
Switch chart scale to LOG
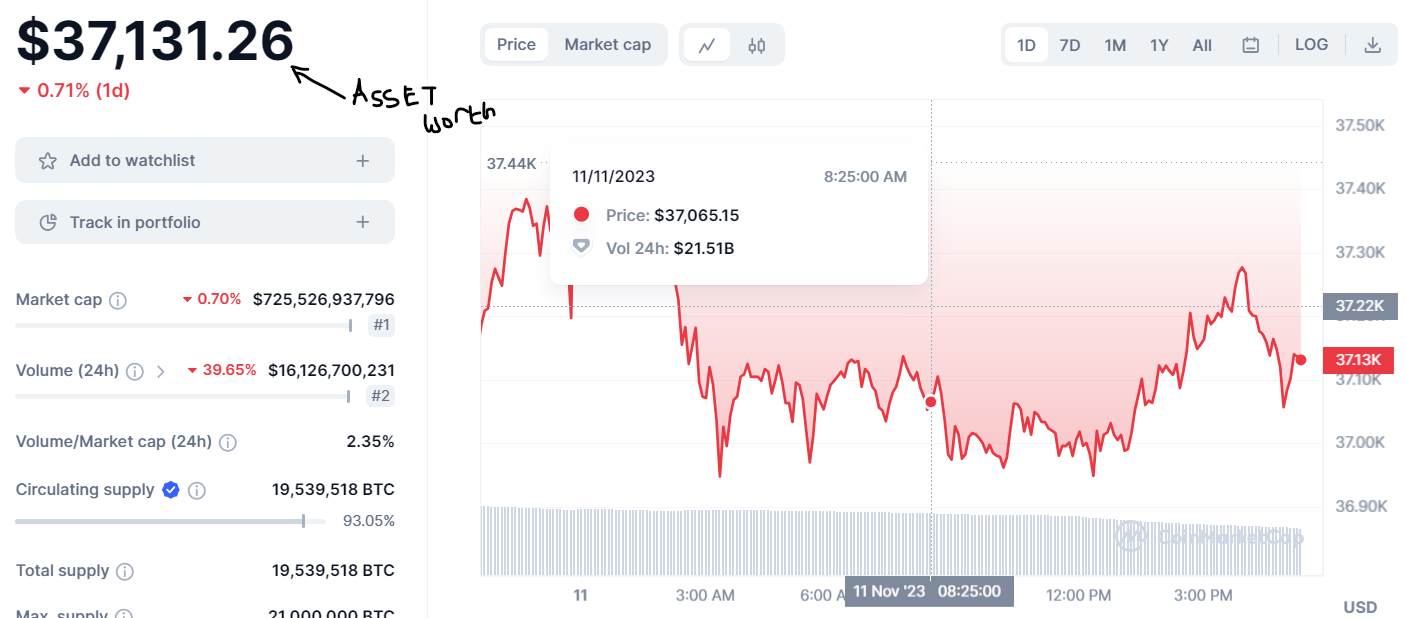coord(1311,44)
